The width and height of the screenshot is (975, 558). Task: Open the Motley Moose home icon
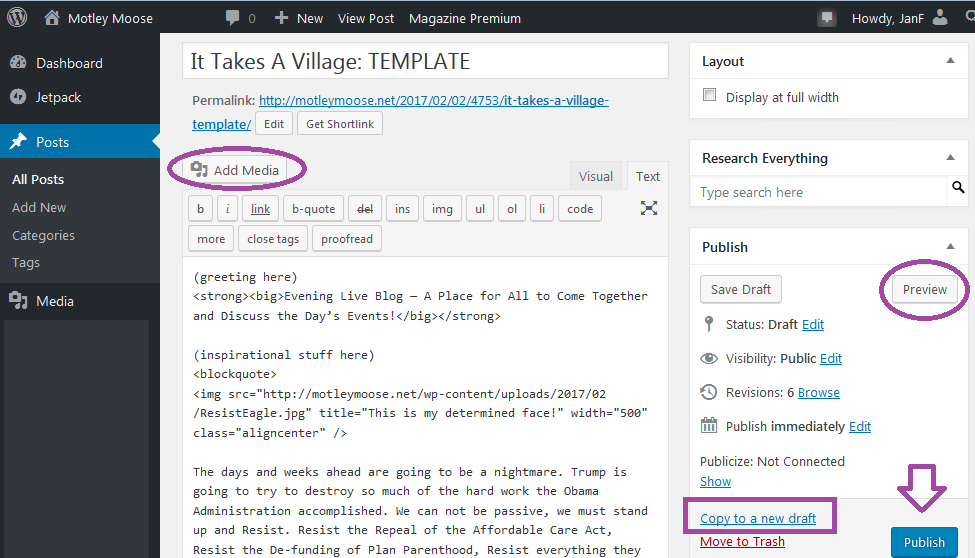point(52,18)
